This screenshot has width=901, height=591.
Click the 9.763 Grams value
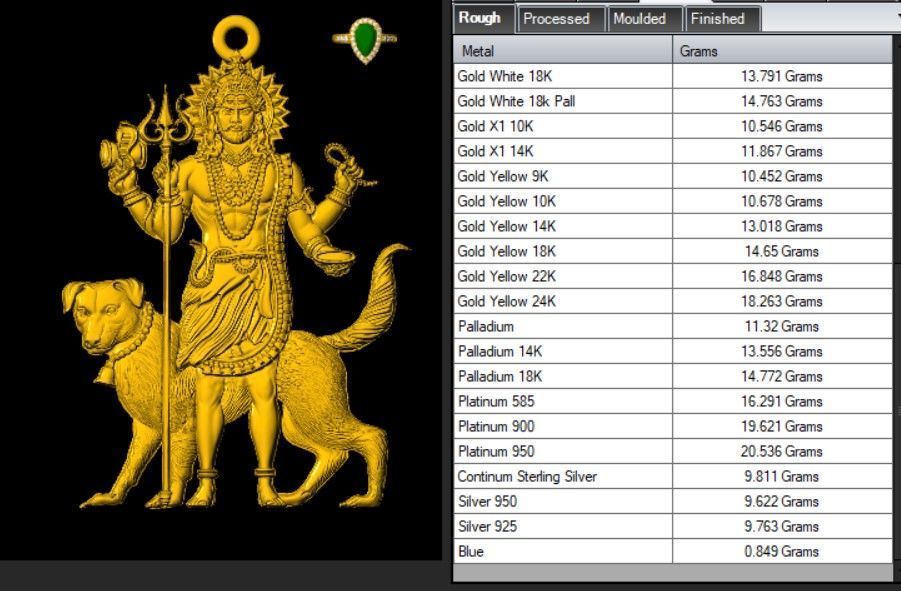tap(781, 526)
